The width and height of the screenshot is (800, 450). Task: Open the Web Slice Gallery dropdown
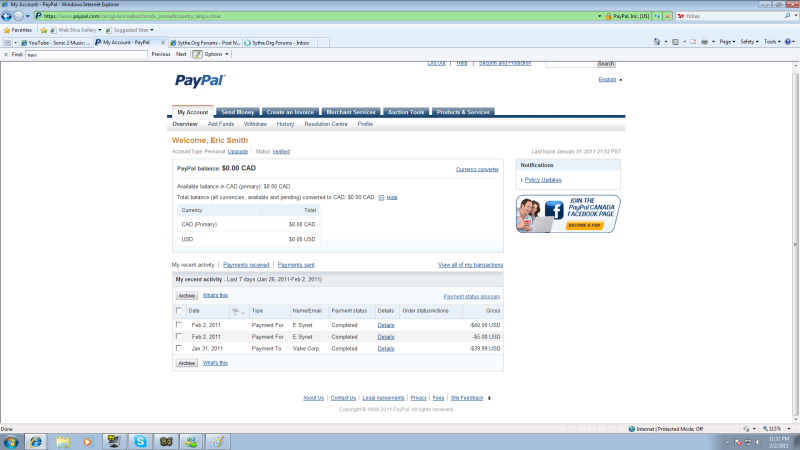99,30
